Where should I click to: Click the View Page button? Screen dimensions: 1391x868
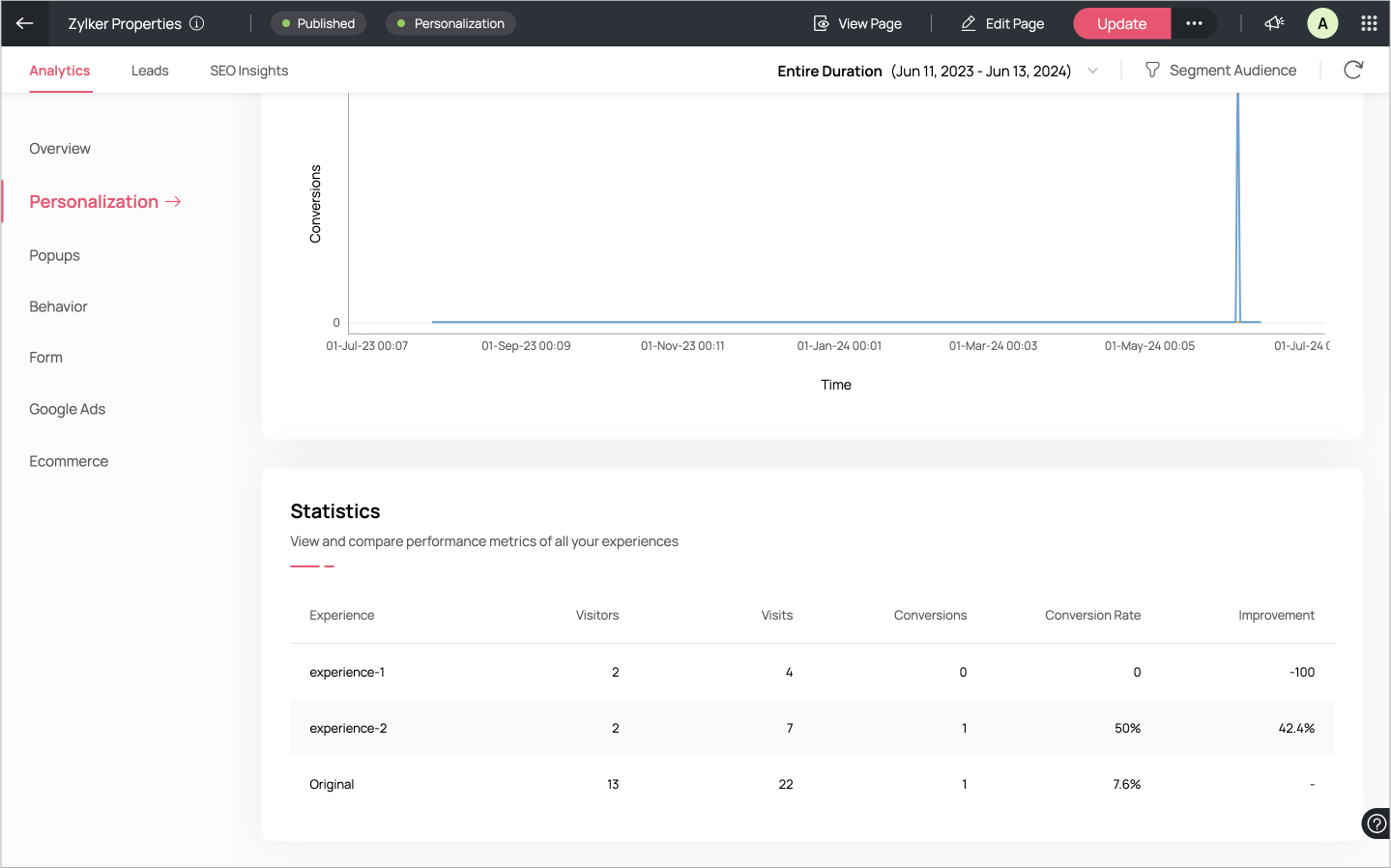[x=857, y=23]
